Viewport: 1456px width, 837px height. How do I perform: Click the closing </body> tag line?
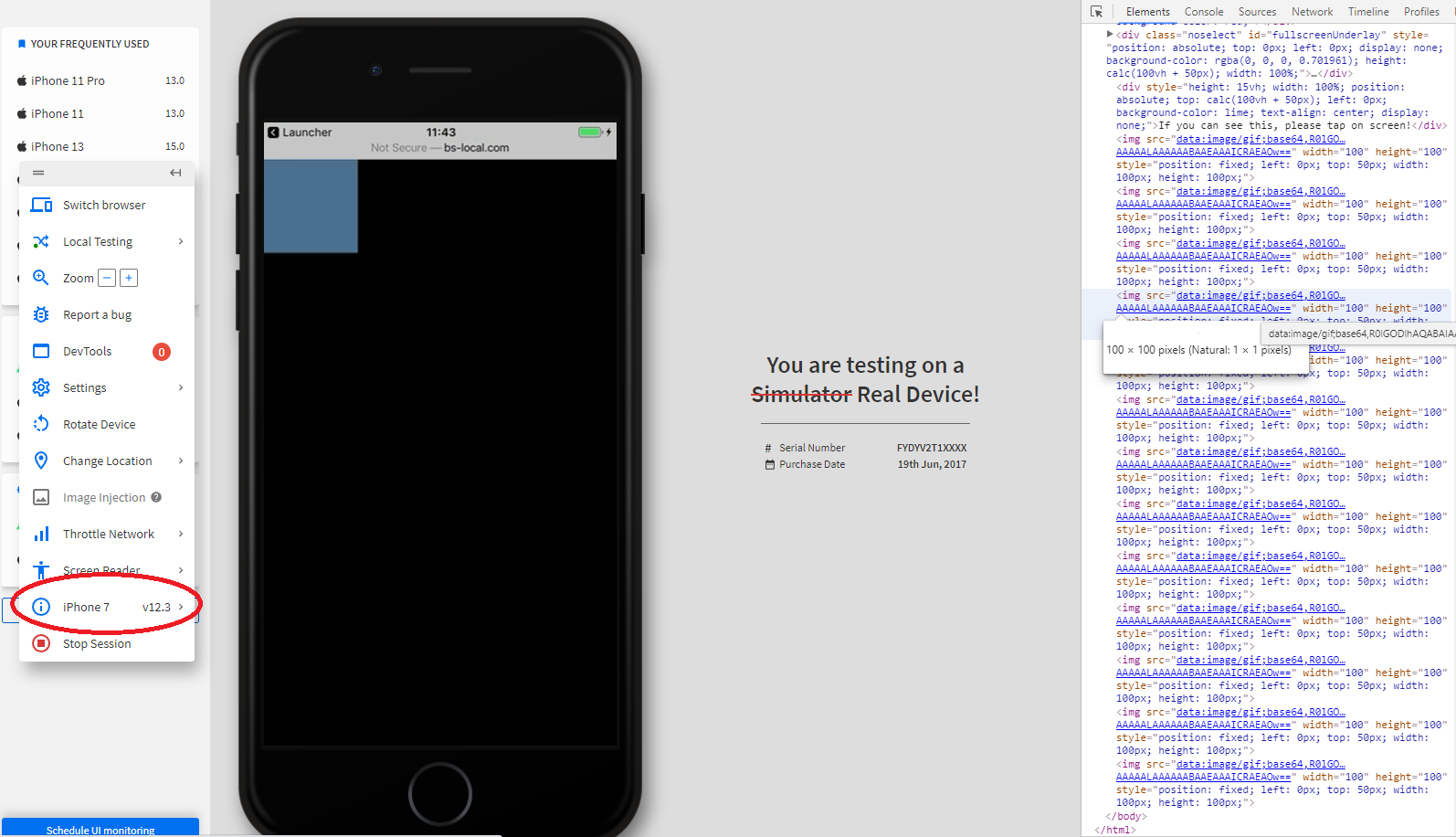point(1126,817)
